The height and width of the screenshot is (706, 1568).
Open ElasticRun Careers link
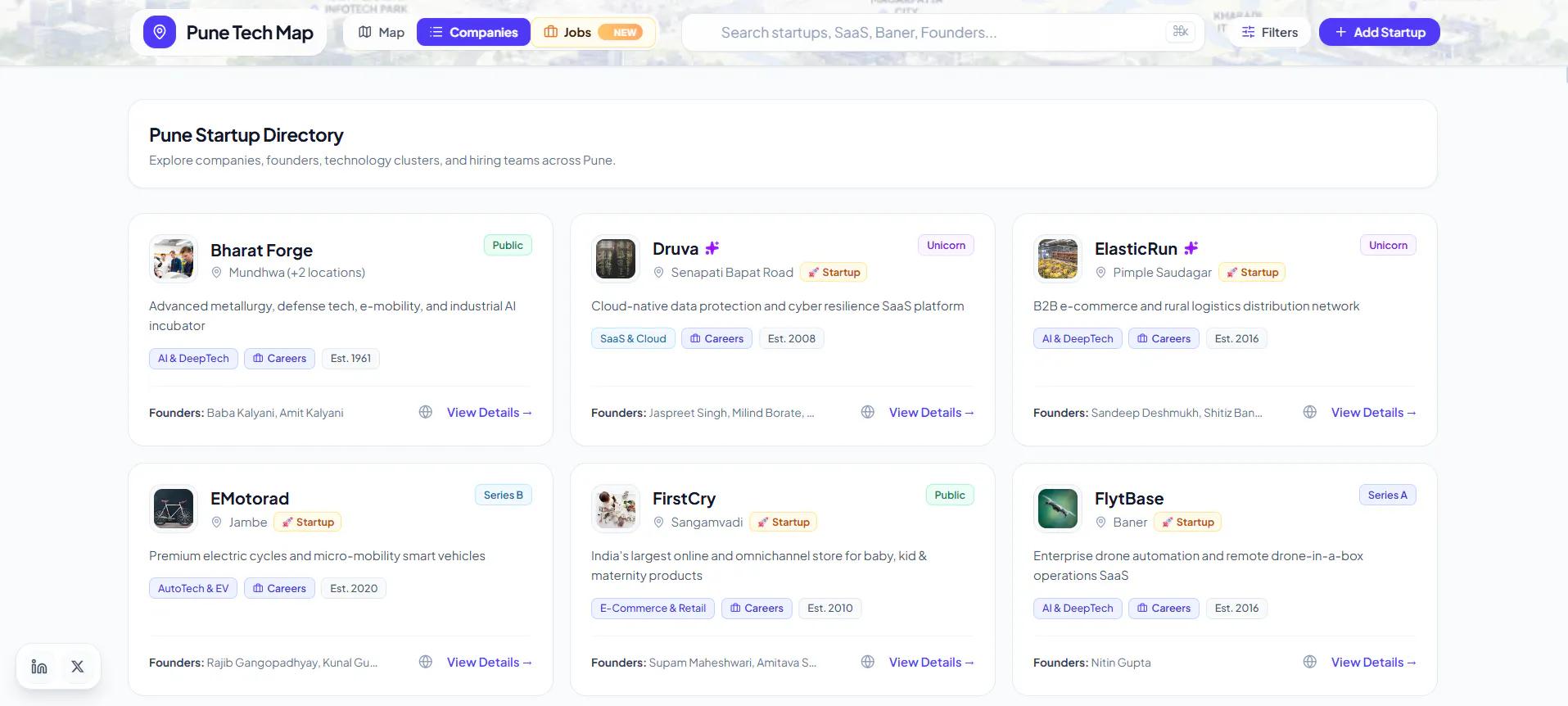pyautogui.click(x=1164, y=338)
